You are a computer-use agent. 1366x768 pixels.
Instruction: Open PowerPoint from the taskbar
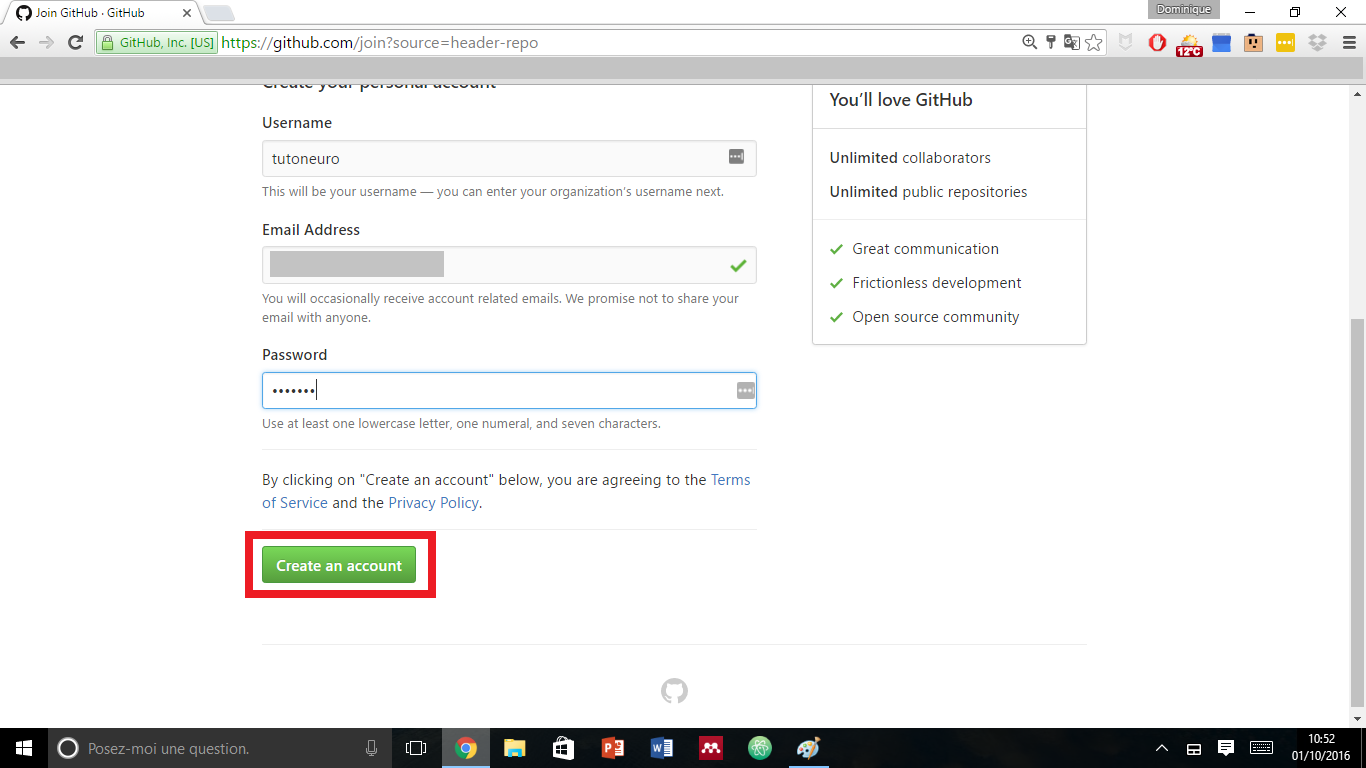[613, 748]
